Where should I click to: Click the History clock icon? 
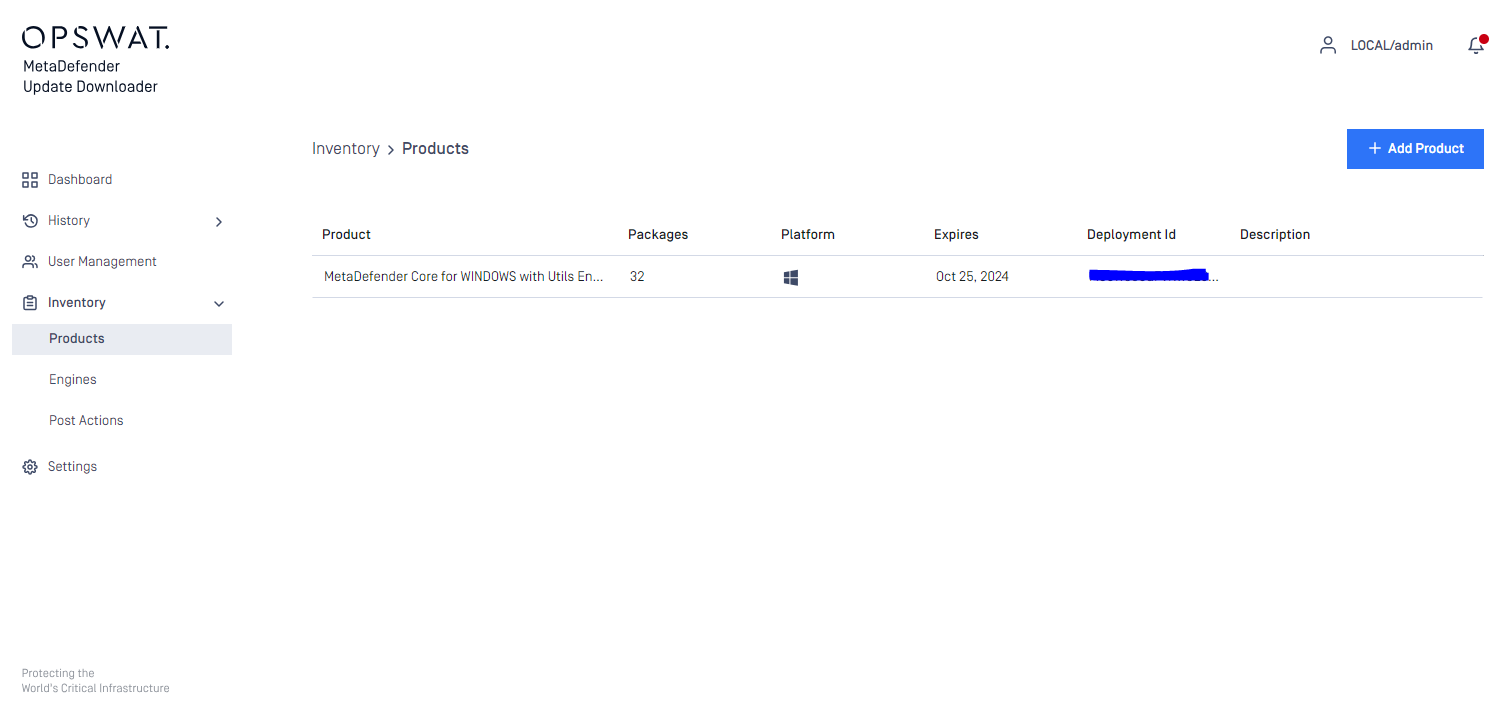click(30, 221)
